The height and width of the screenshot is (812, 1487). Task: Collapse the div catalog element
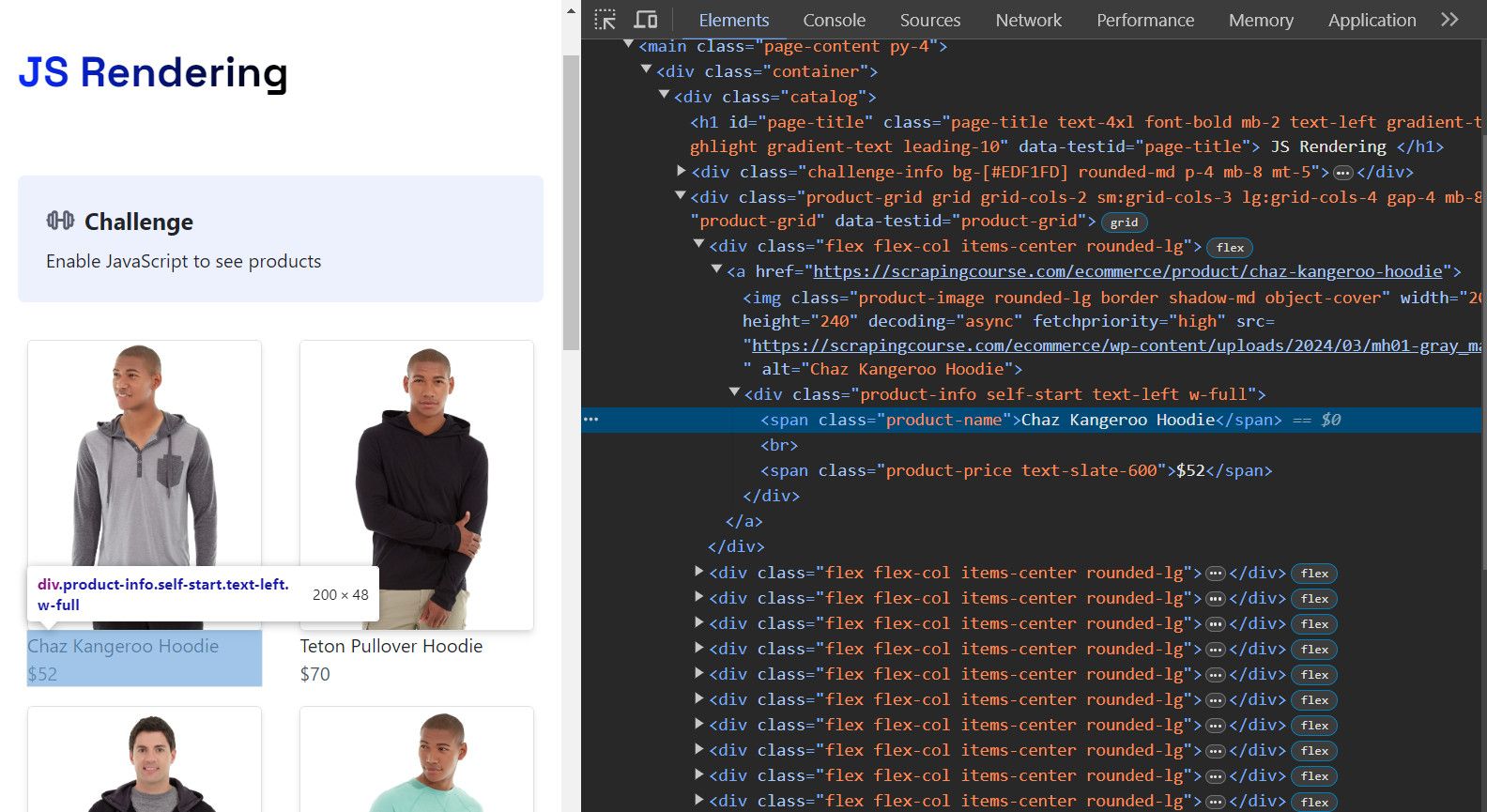(x=664, y=95)
